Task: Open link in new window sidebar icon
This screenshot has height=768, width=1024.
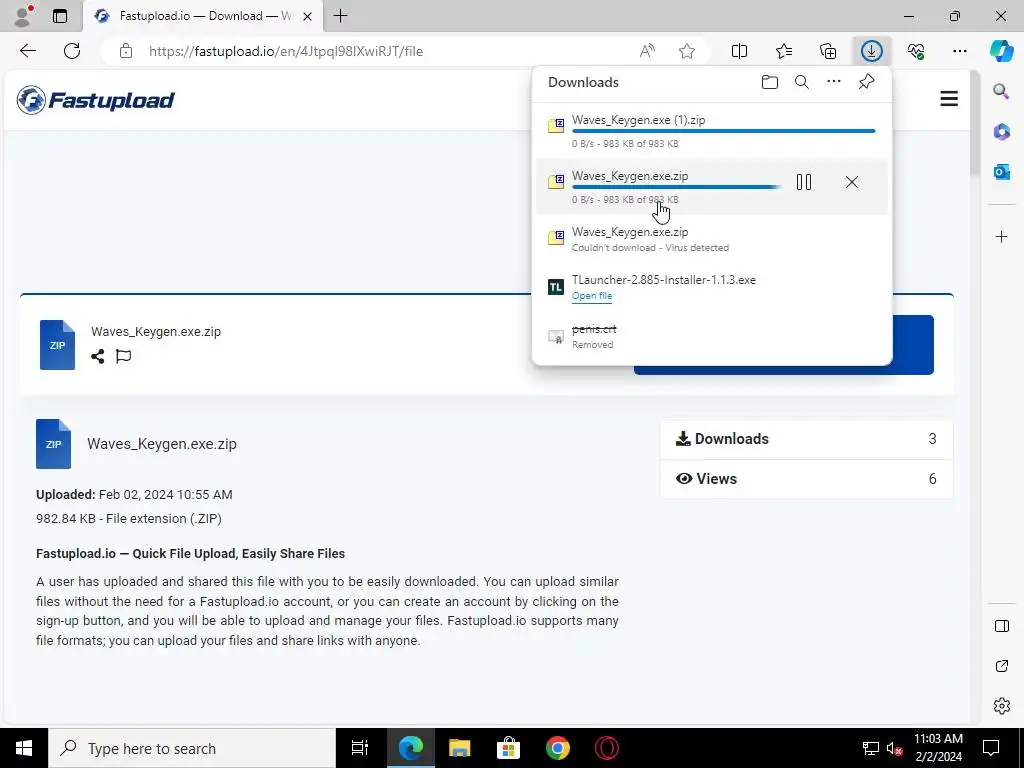Action: coord(1001,666)
